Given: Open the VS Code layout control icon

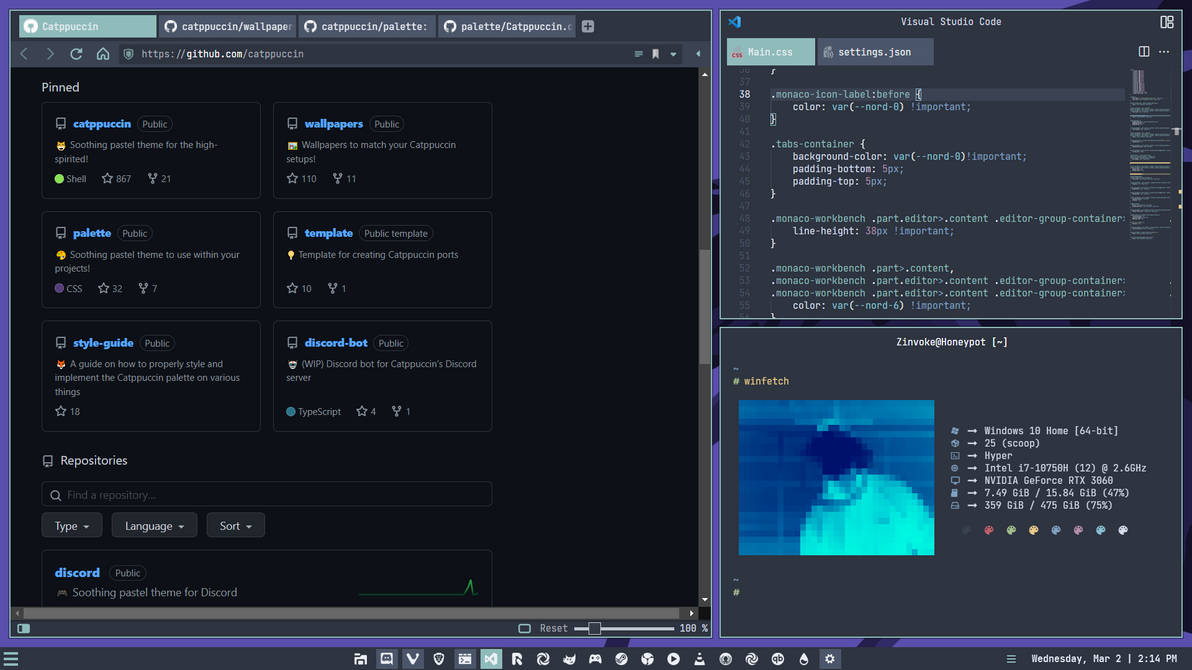Looking at the screenshot, I should pyautogui.click(x=1167, y=22).
